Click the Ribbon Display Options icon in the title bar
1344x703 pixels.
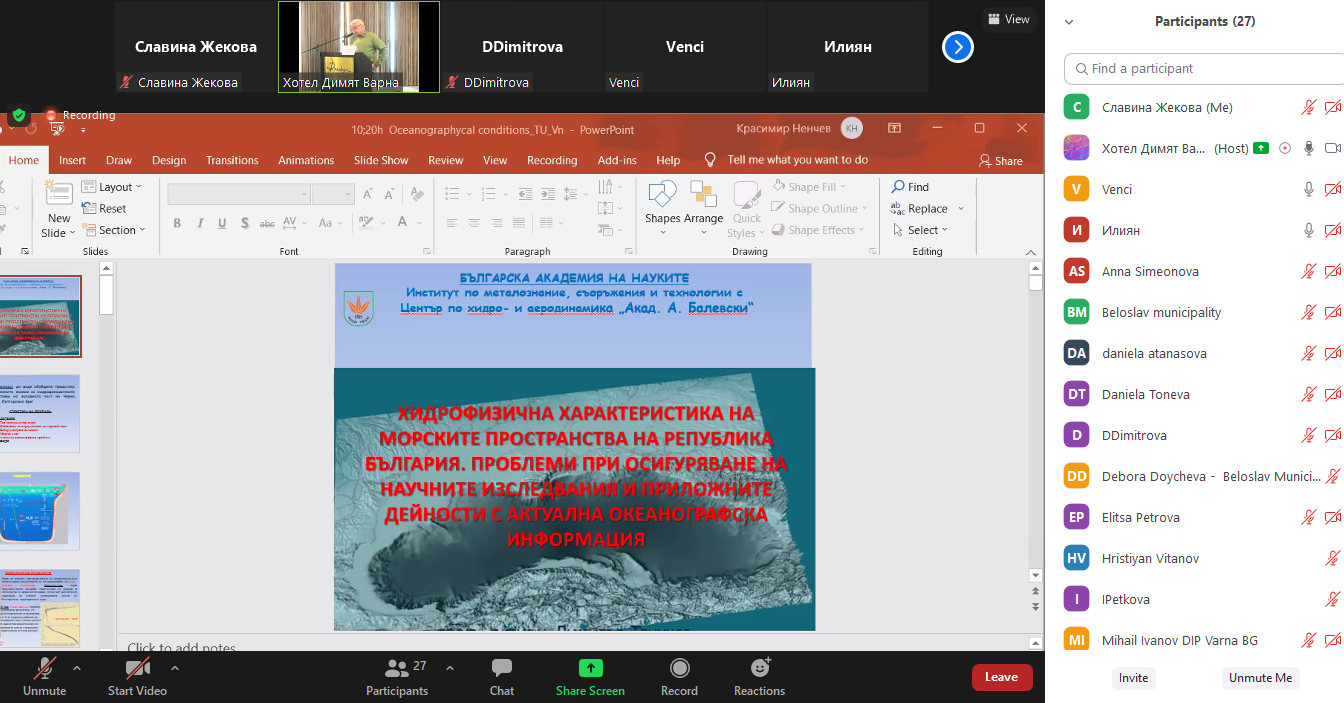pos(895,128)
